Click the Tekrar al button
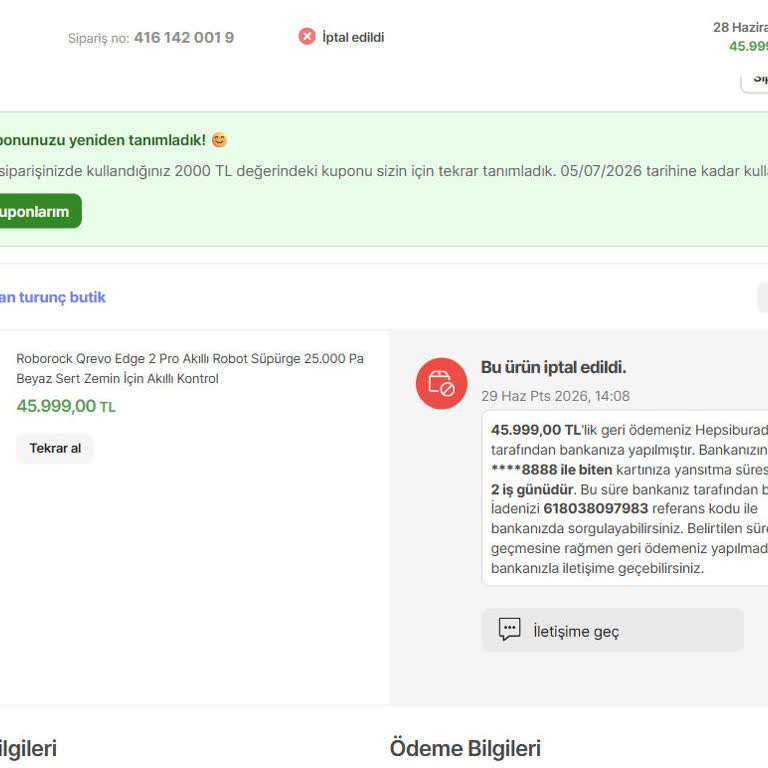This screenshot has width=768, height=768. (55, 448)
